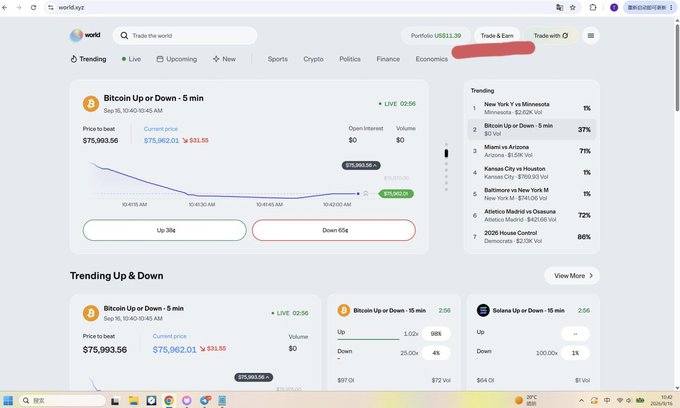Click the Up button on Solana 15 min

tap(575, 334)
